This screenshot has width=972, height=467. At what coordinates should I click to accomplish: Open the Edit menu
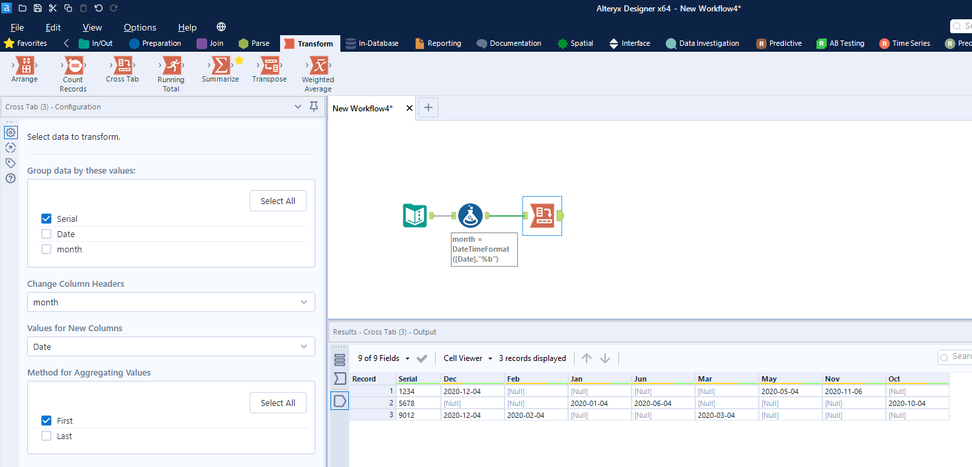pyautogui.click(x=53, y=27)
